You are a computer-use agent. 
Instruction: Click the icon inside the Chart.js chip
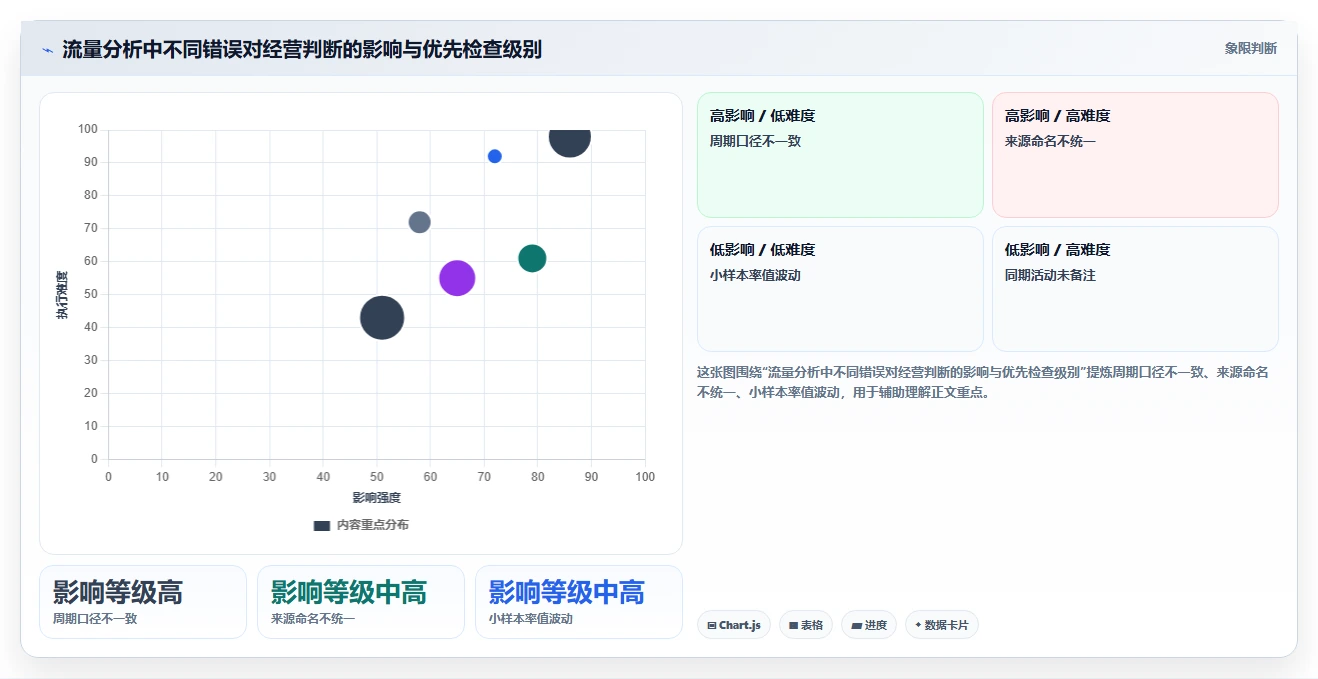[712, 626]
